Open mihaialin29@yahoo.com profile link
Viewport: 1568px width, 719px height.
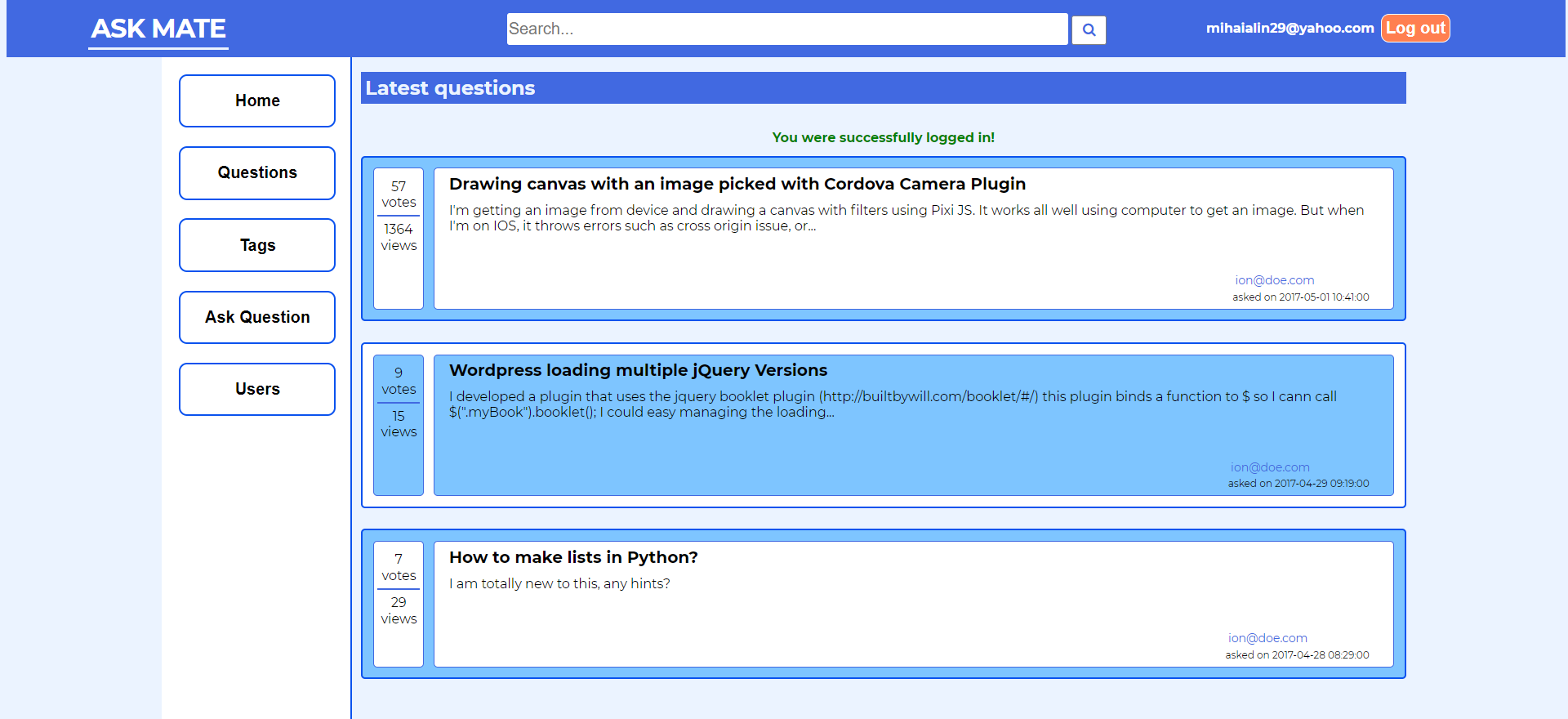tap(1290, 28)
